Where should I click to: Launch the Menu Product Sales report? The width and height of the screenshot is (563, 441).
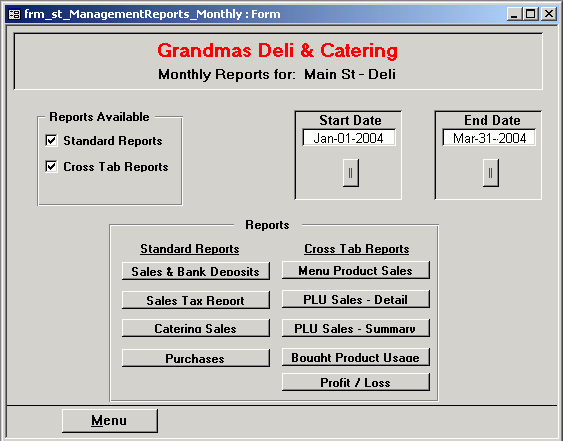pos(356,270)
